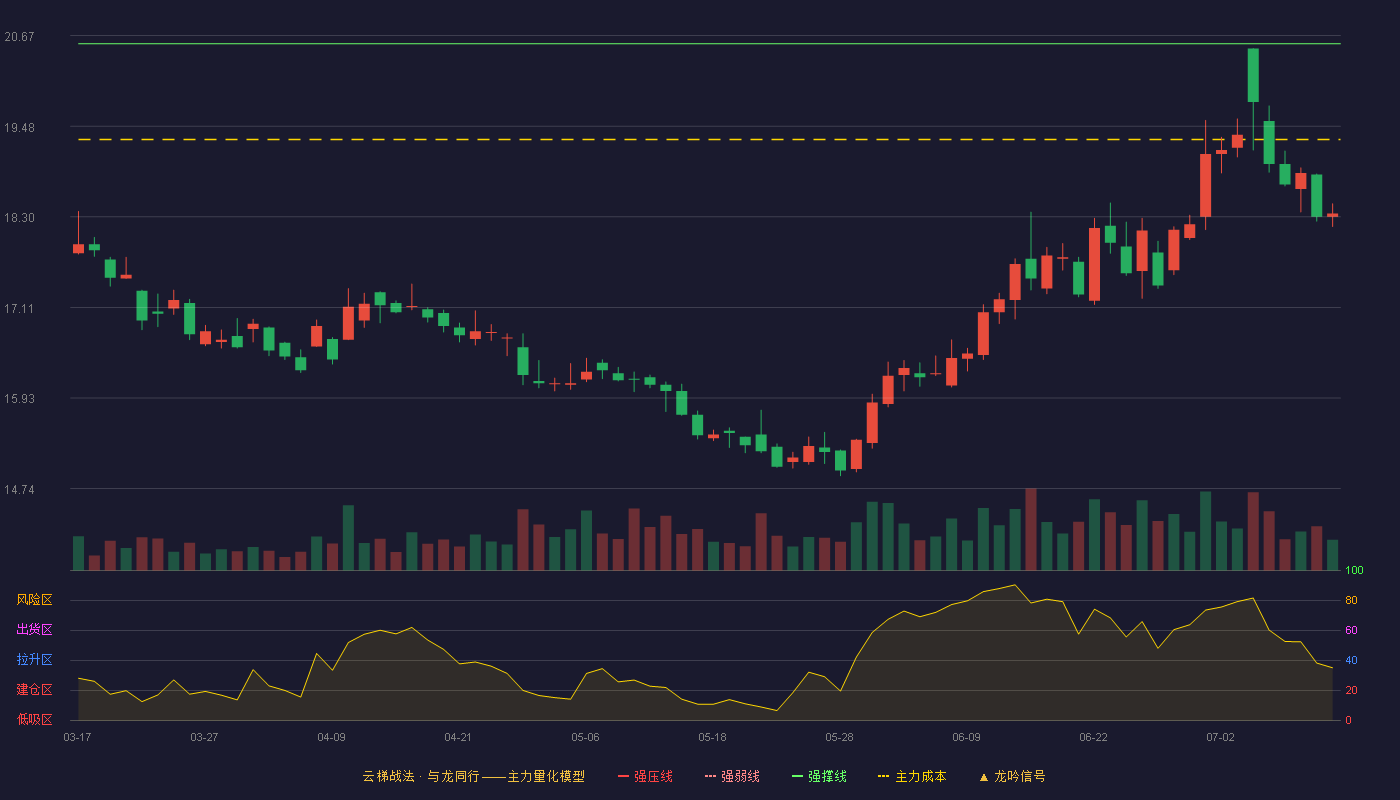The width and height of the screenshot is (1400, 800).
Task: Click the 04-09 date label
Action: (x=331, y=737)
